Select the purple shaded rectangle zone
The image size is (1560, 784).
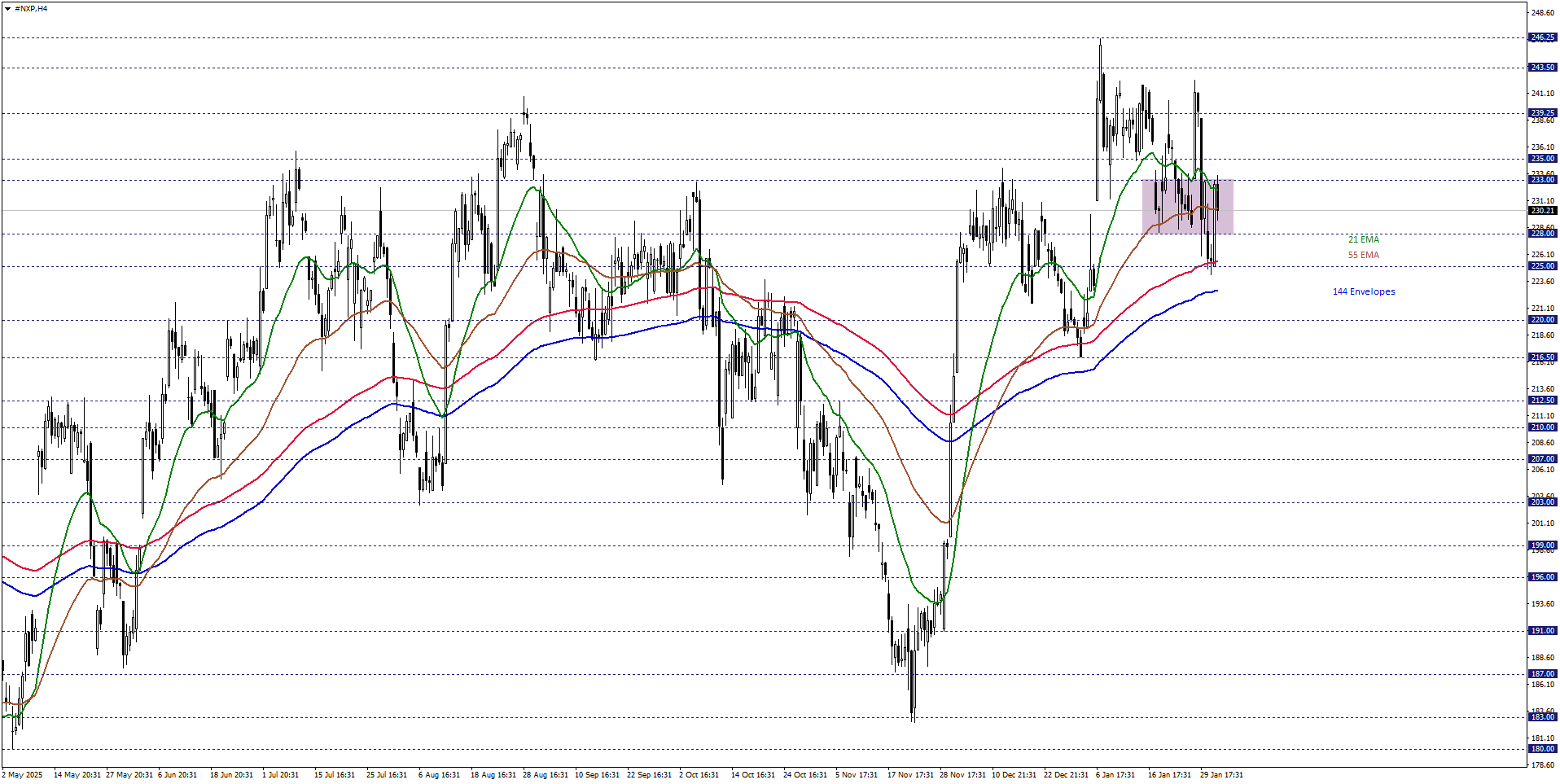coord(1187,207)
